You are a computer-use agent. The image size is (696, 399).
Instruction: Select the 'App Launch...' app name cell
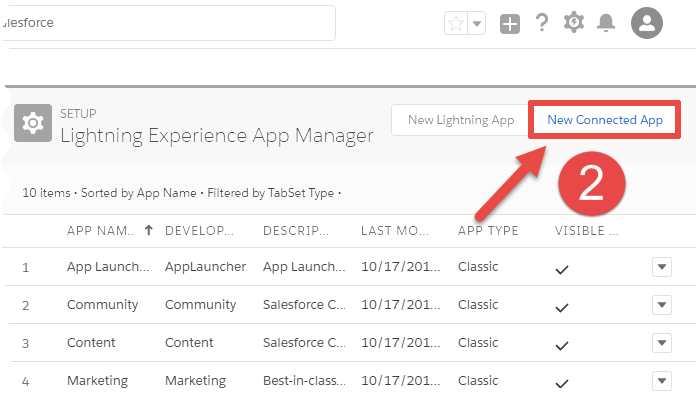tap(108, 267)
